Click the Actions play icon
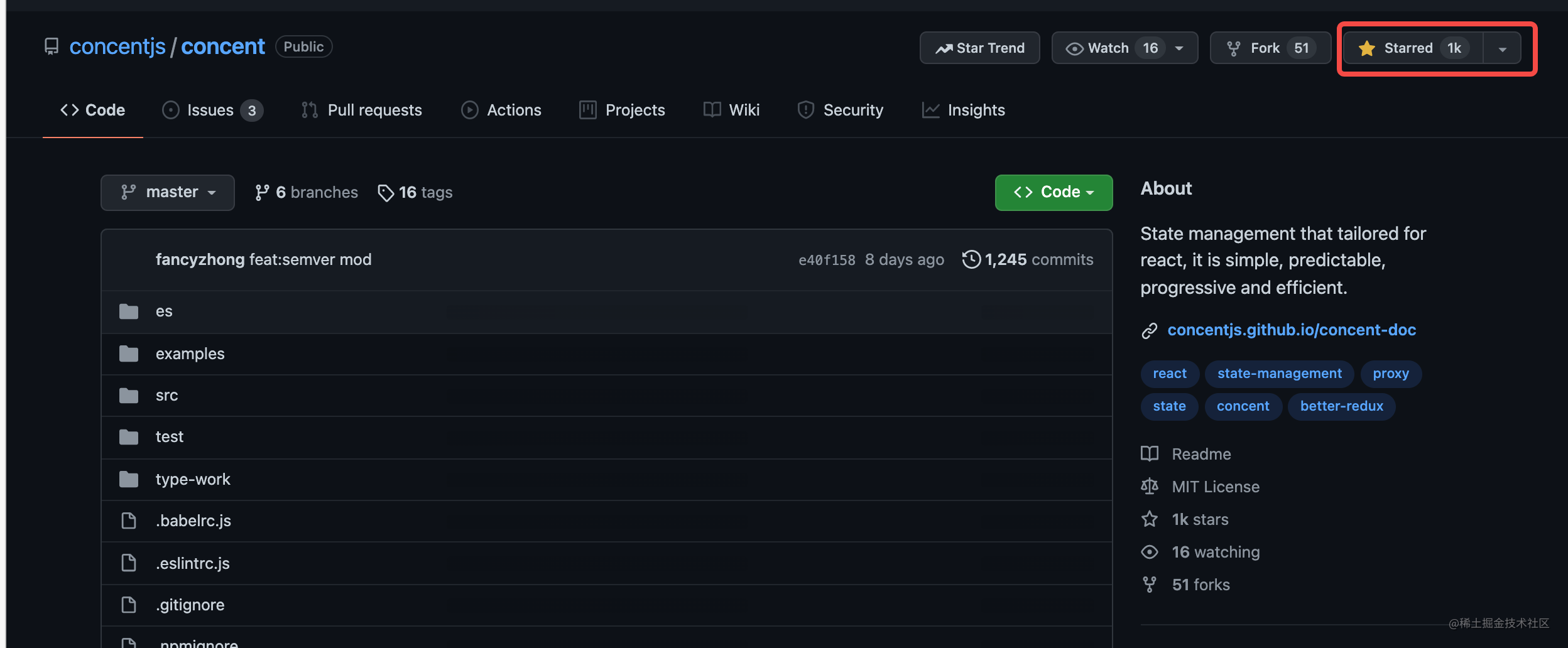Screen dimensions: 1568x648 (x=469, y=110)
